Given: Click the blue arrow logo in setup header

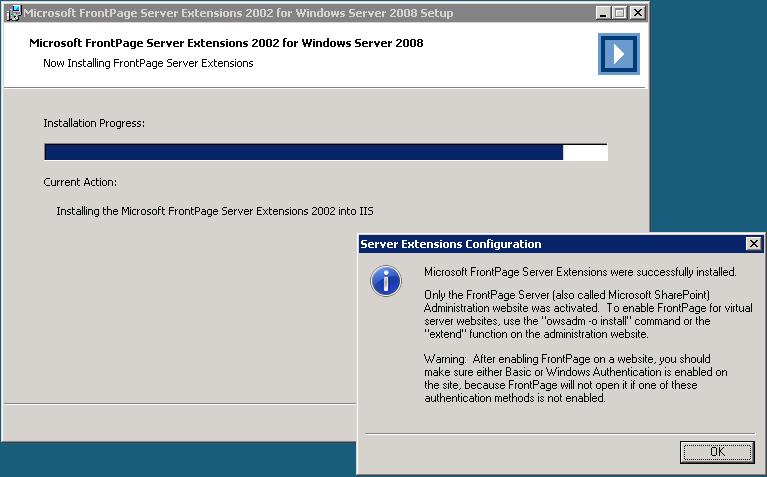Looking at the screenshot, I should pyautogui.click(x=619, y=54).
